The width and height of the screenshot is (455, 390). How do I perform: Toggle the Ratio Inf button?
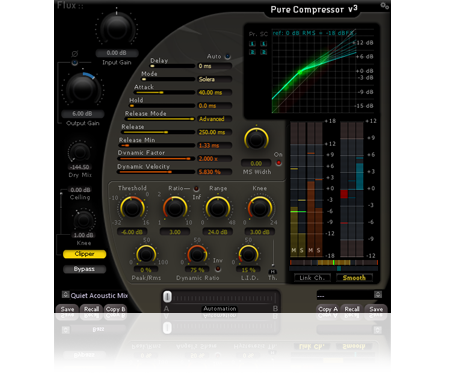pyautogui.click(x=196, y=188)
